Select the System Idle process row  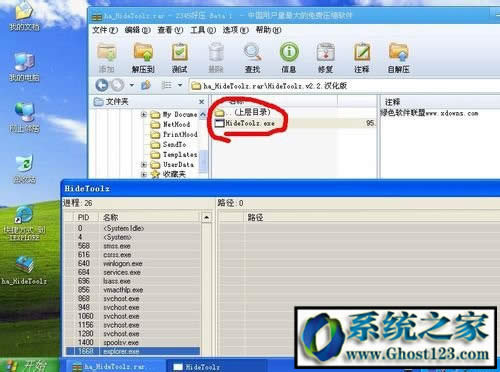point(133,228)
